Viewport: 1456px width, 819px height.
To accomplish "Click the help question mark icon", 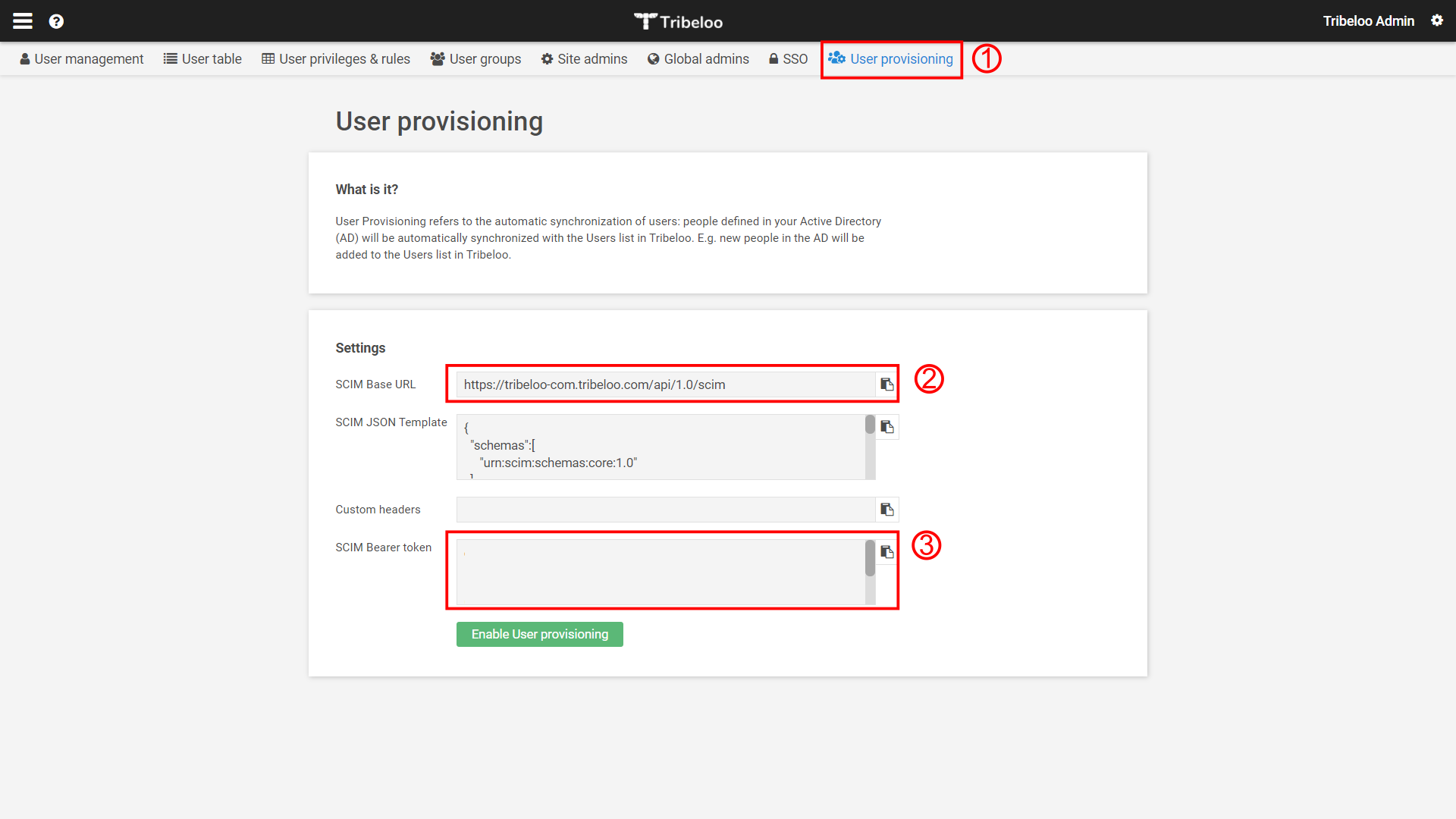I will coord(56,21).
